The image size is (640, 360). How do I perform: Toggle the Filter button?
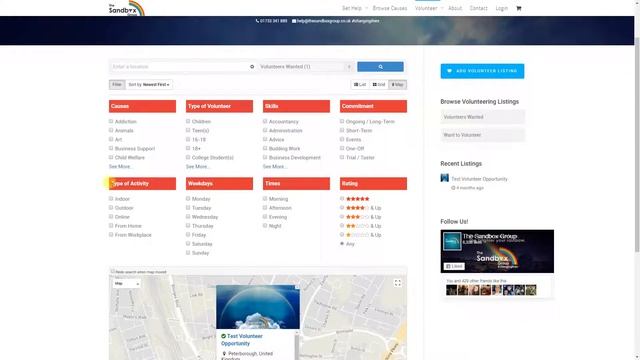click(x=117, y=84)
